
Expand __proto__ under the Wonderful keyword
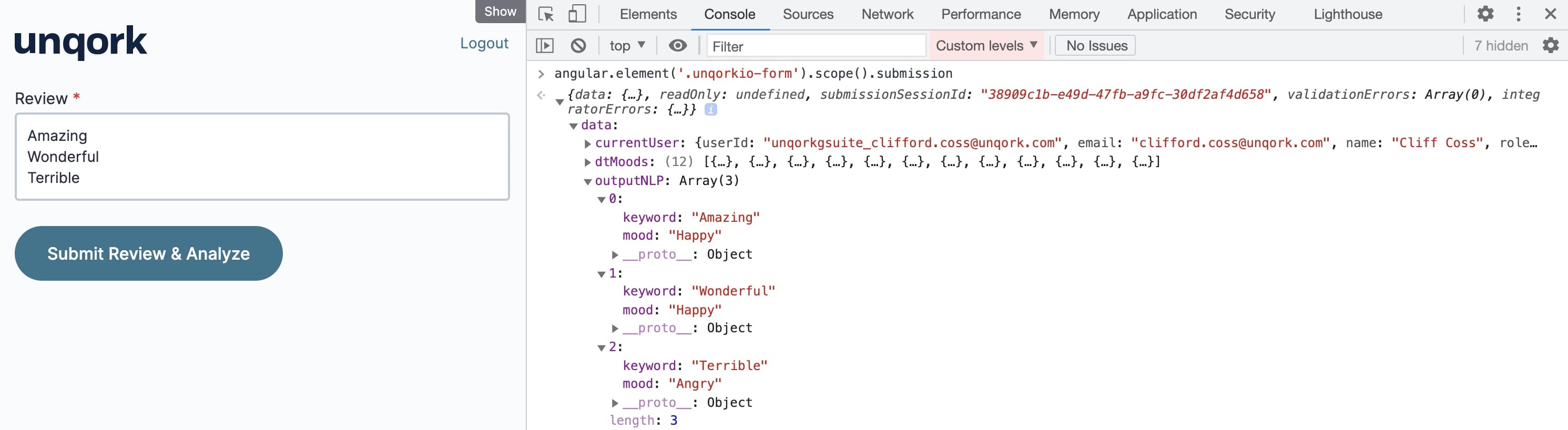[x=615, y=329]
